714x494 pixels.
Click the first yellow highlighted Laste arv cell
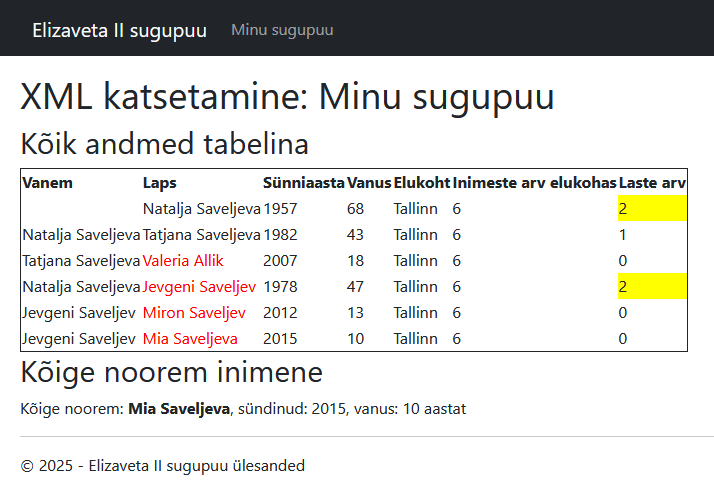click(652, 209)
